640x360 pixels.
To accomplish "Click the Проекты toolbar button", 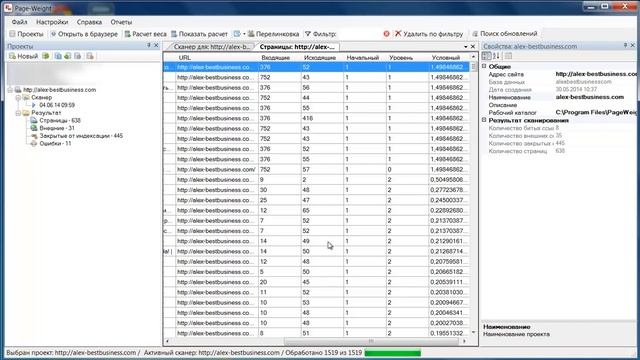I will click(26, 34).
